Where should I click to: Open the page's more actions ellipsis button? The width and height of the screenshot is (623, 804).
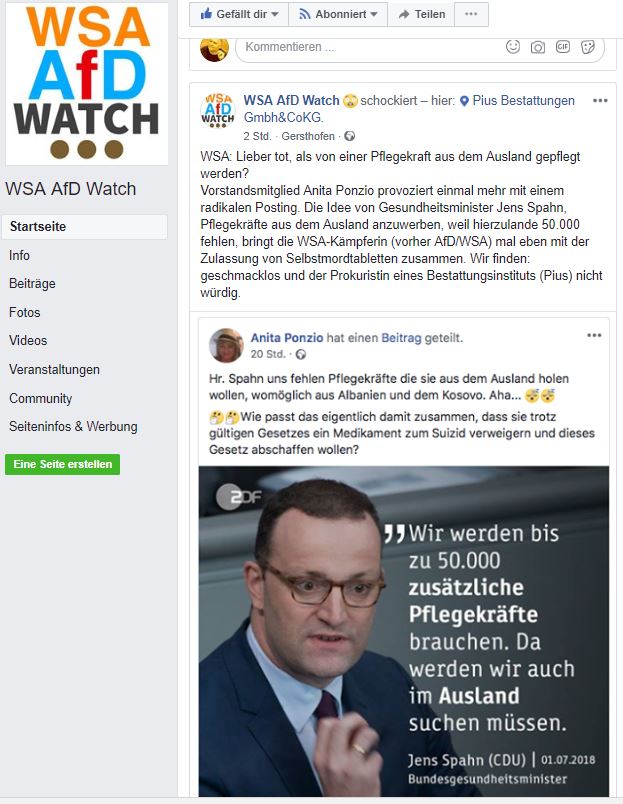coord(471,14)
